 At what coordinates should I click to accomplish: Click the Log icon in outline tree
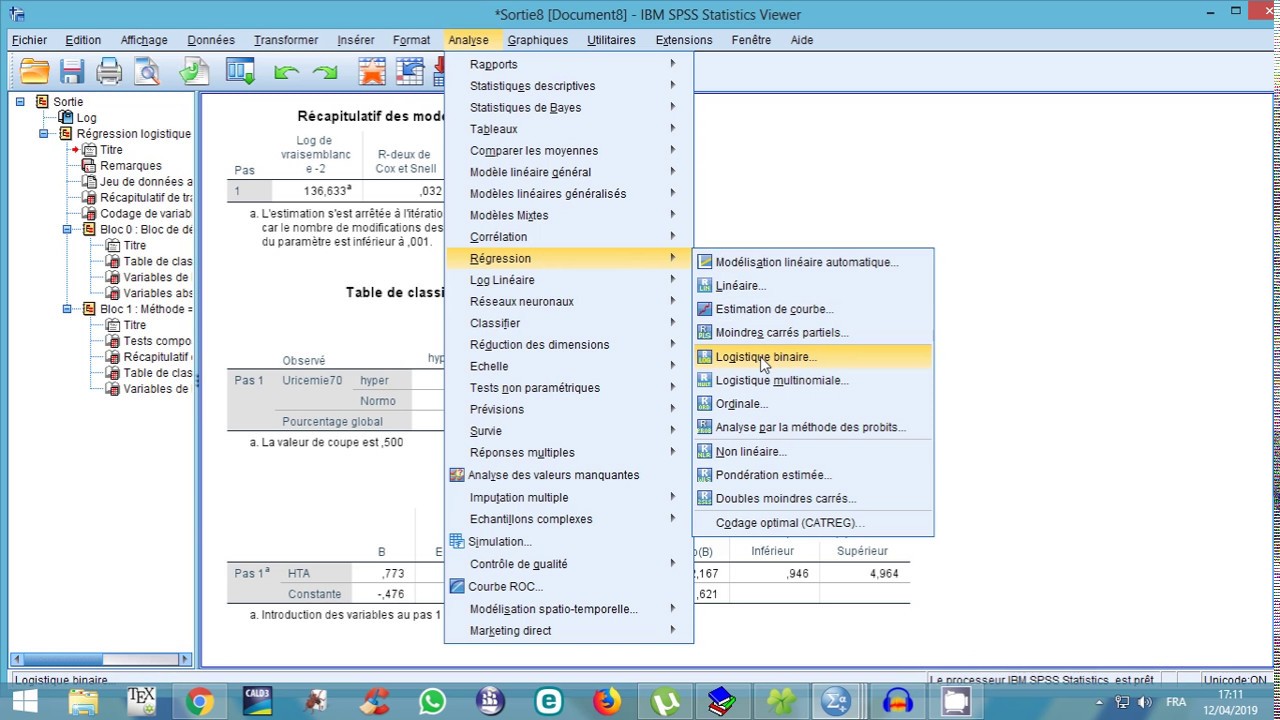click(66, 118)
